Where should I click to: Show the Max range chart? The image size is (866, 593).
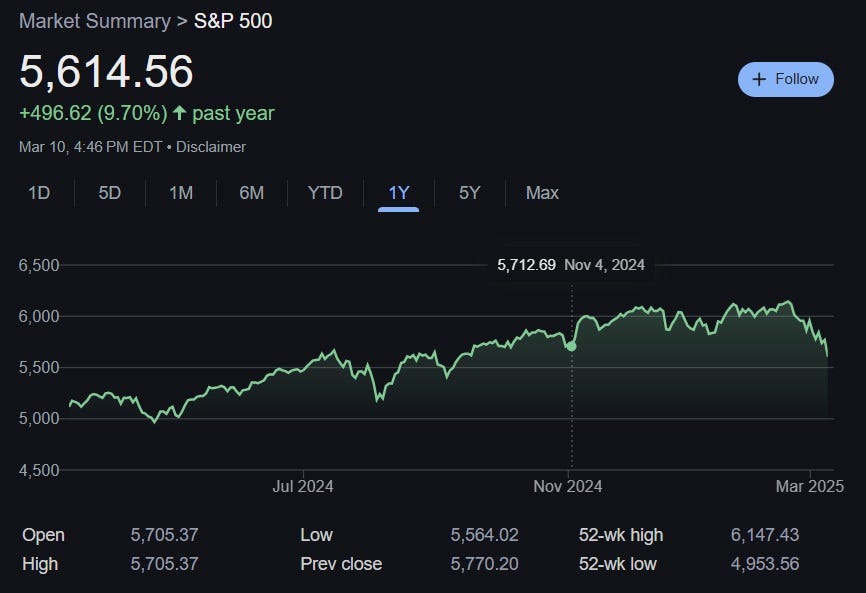pos(542,193)
